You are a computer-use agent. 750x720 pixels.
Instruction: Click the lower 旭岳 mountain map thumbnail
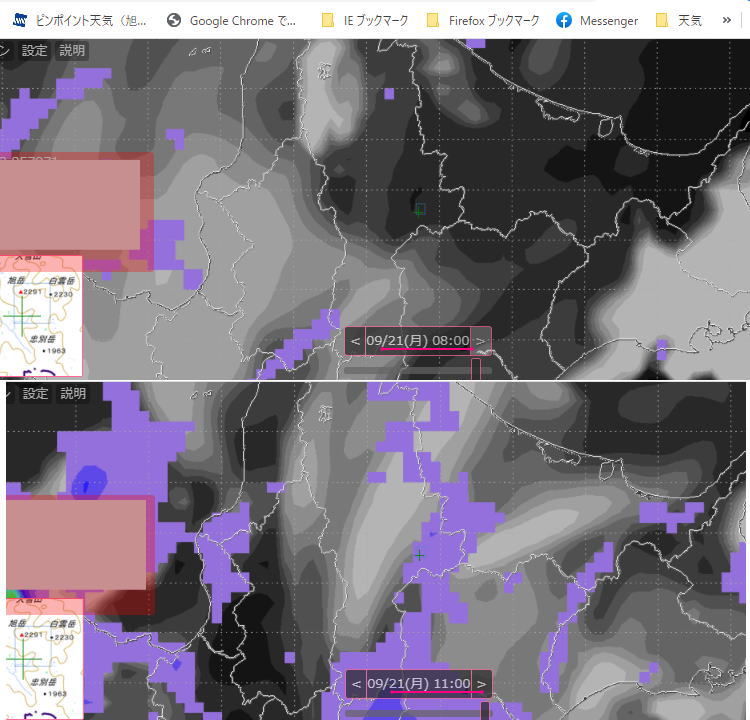click(41, 667)
